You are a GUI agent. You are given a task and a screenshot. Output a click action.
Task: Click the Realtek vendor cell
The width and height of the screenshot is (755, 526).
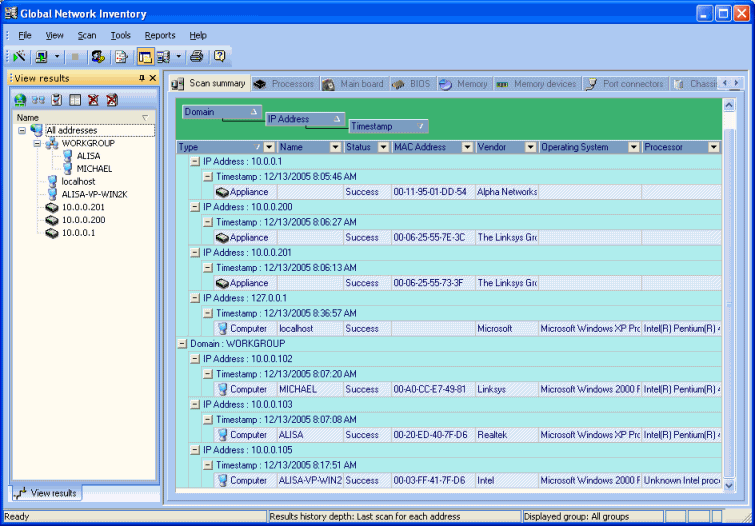pos(507,434)
